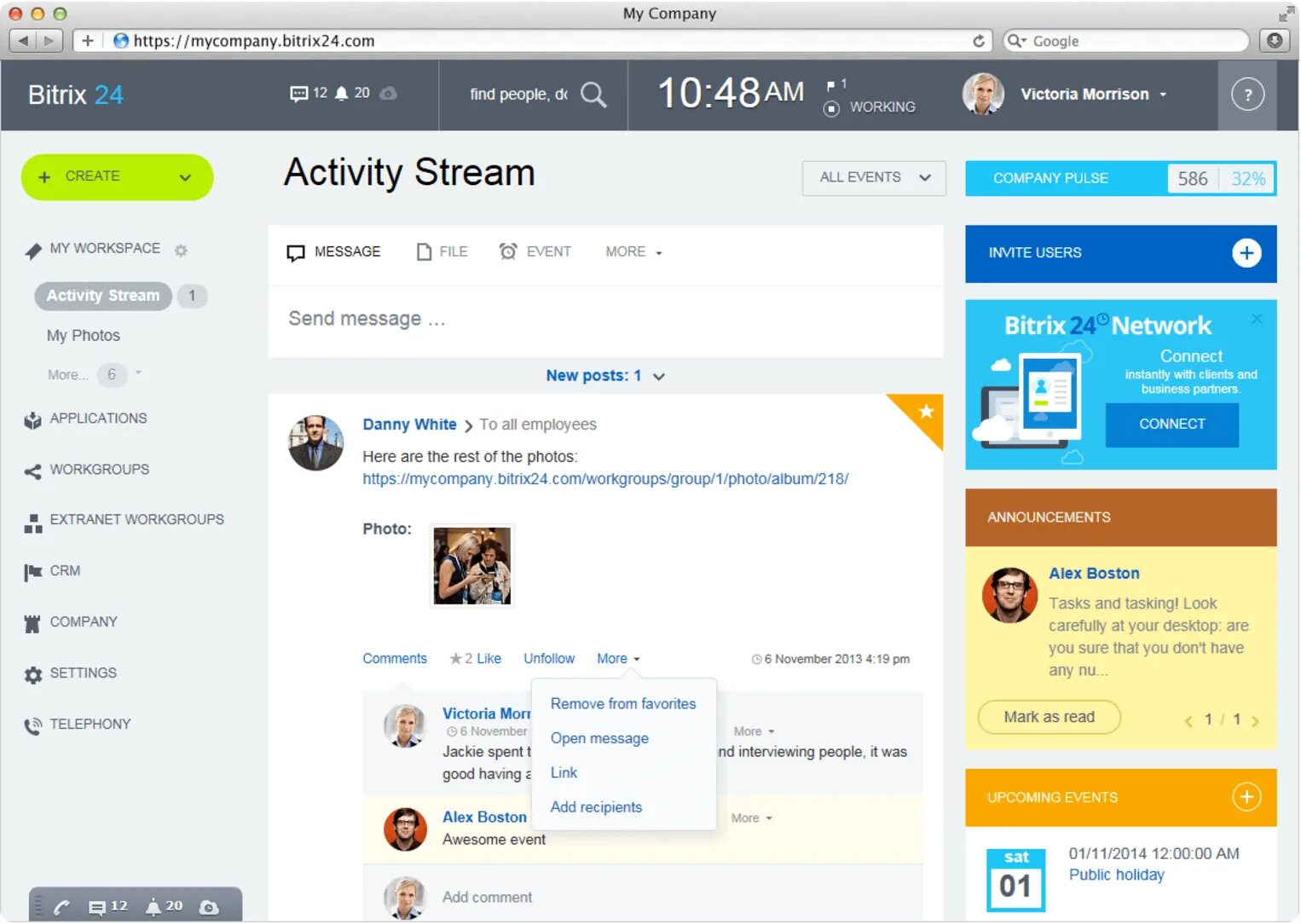This screenshot has height=924, width=1301.
Task: Open My Workspace settings gear
Action: tap(181, 250)
